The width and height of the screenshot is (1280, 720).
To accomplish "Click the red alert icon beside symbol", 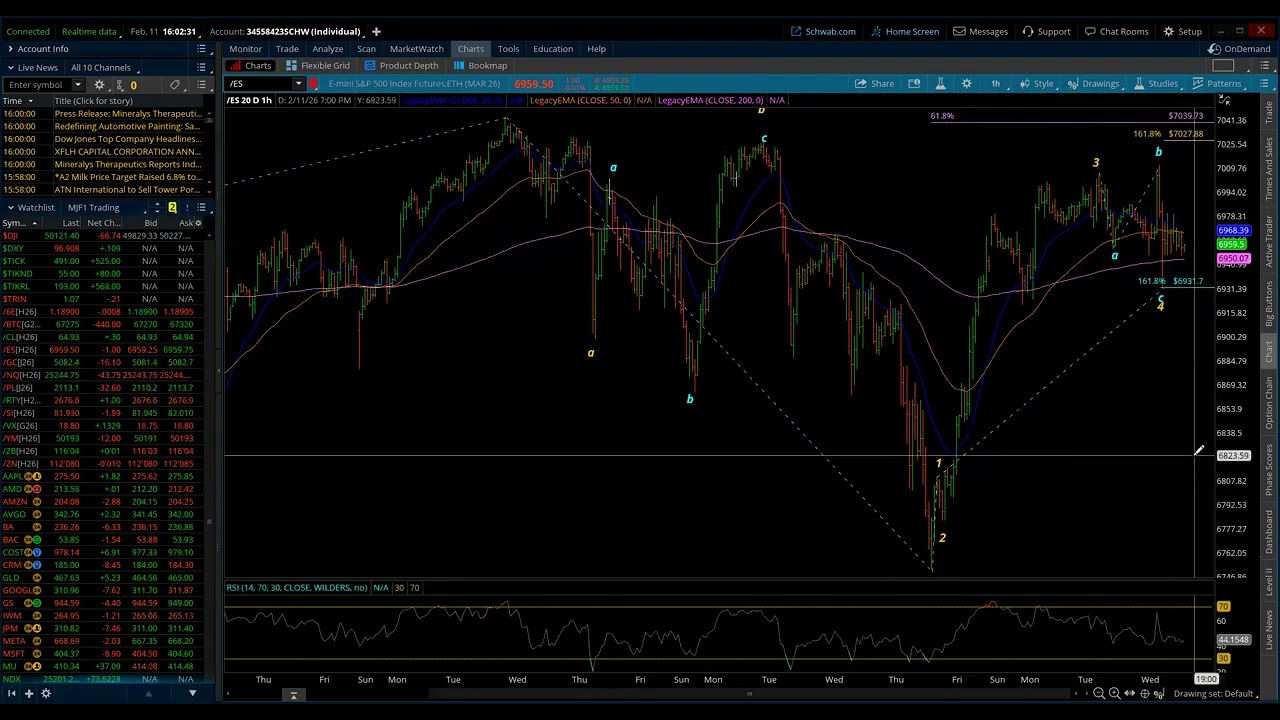I will click(314, 84).
